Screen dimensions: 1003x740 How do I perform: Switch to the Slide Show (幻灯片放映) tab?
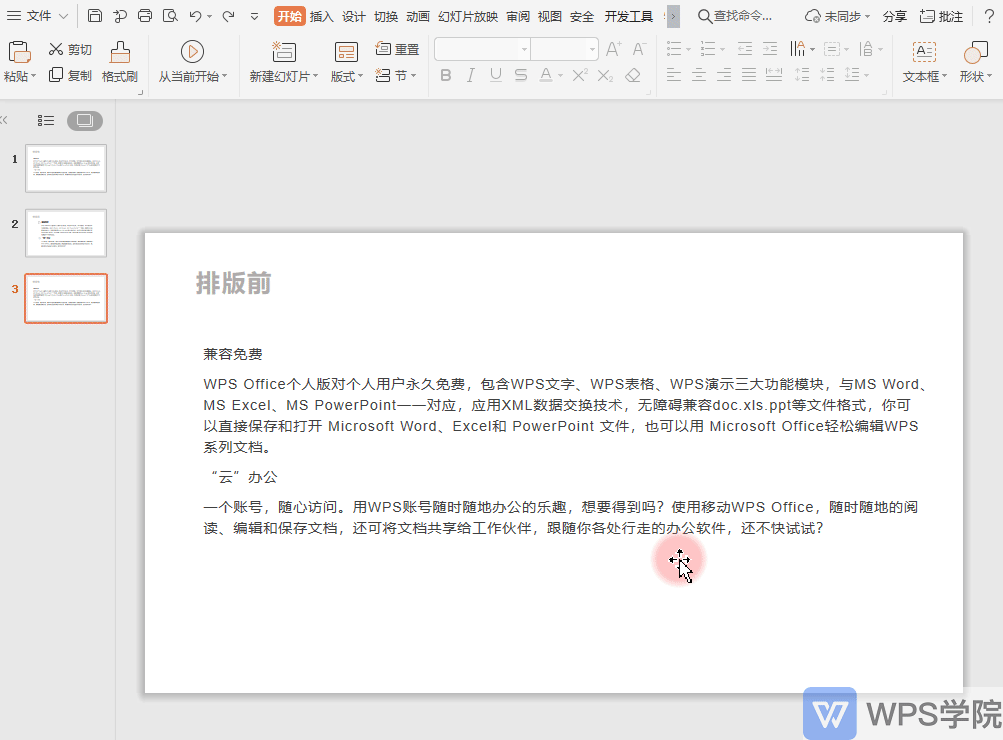(468, 17)
